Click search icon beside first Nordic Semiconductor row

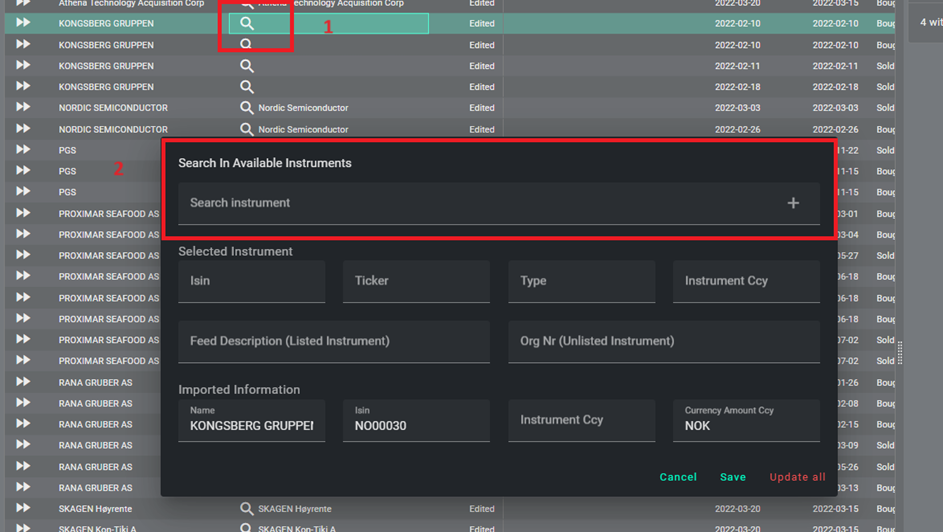tap(247, 108)
